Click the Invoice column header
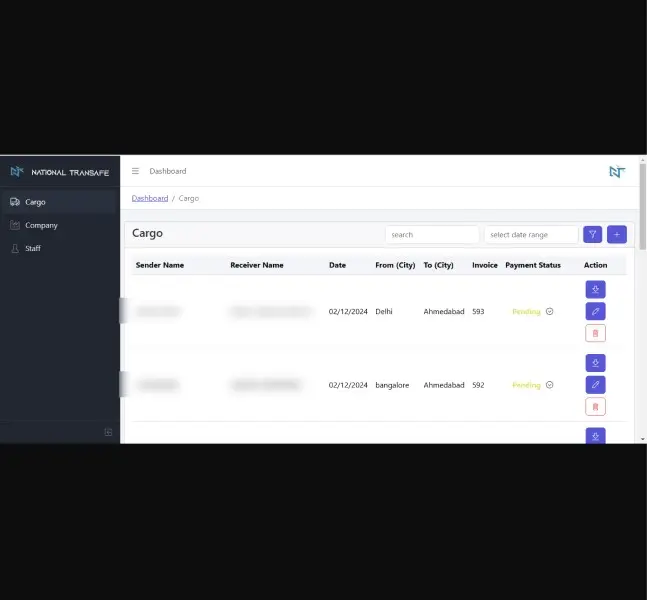 pos(484,265)
